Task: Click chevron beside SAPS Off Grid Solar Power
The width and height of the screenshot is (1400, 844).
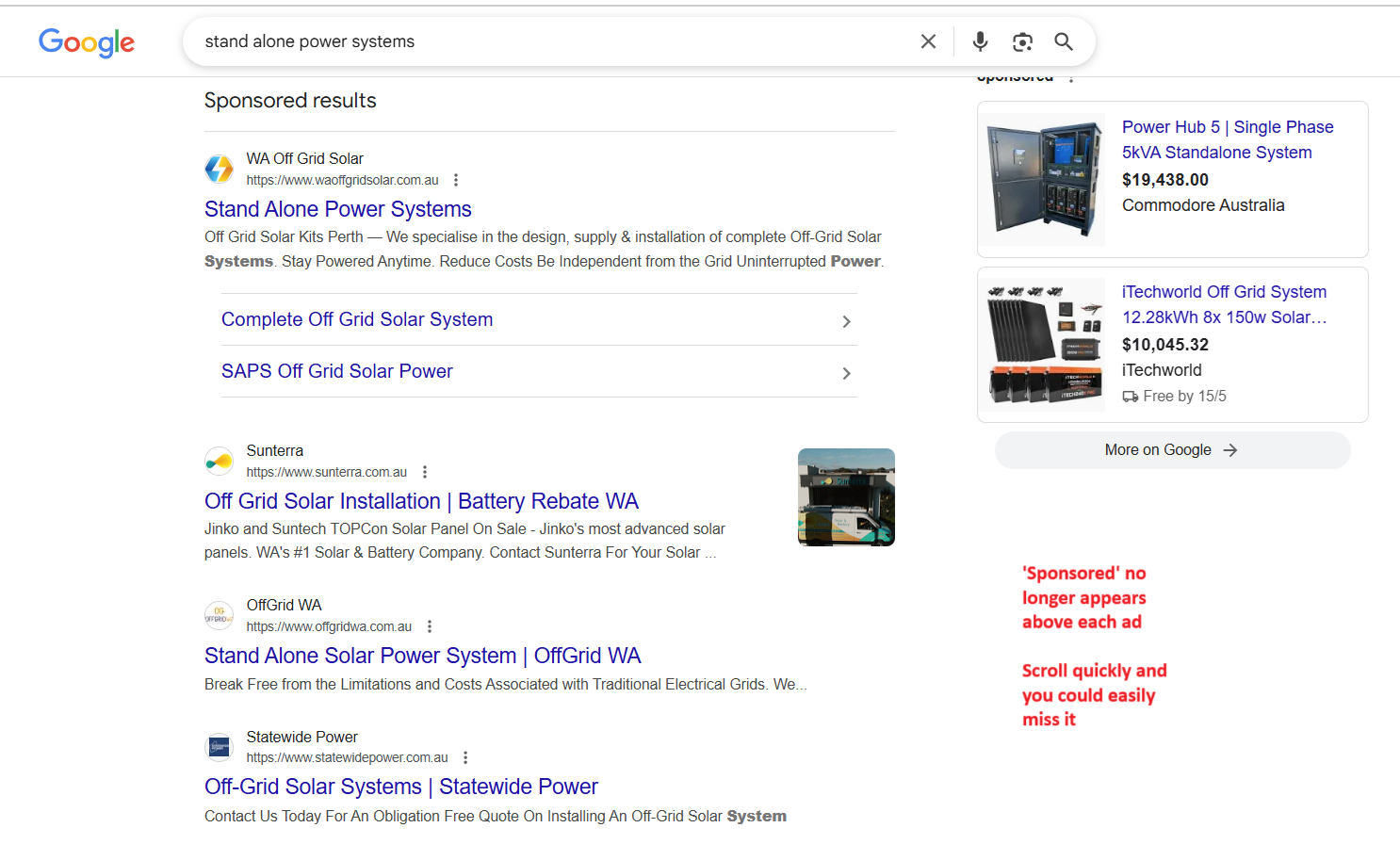Action: [x=846, y=373]
